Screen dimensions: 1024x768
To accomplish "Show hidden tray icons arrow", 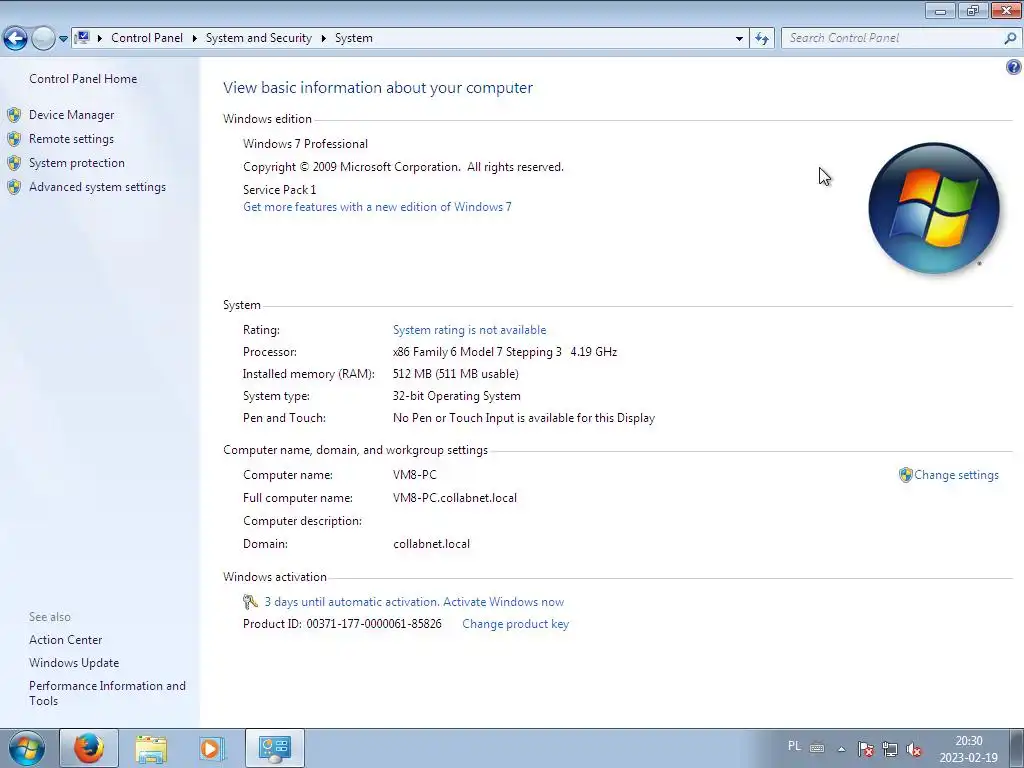I will coord(842,749).
